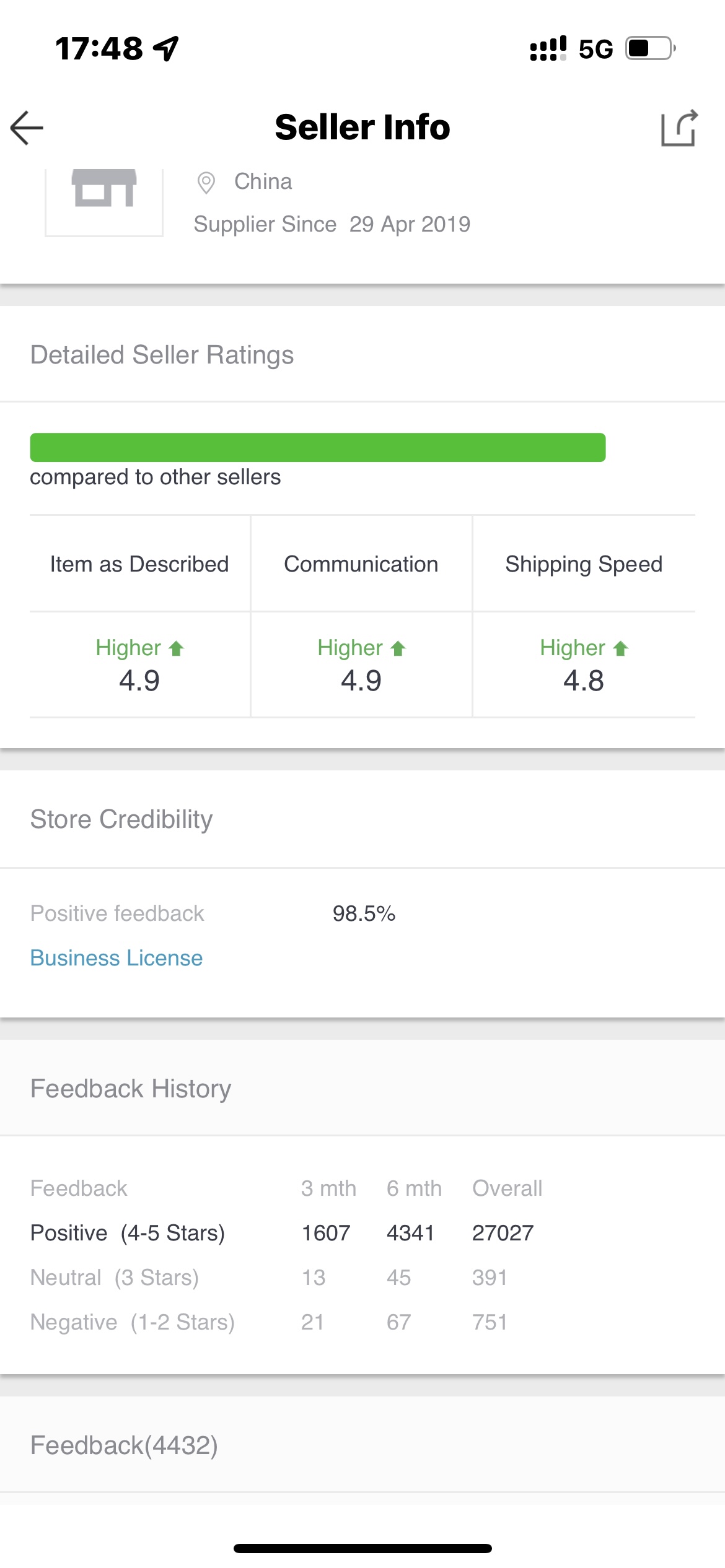
Task: Tap the Communication rating 4.9
Action: 361,681
